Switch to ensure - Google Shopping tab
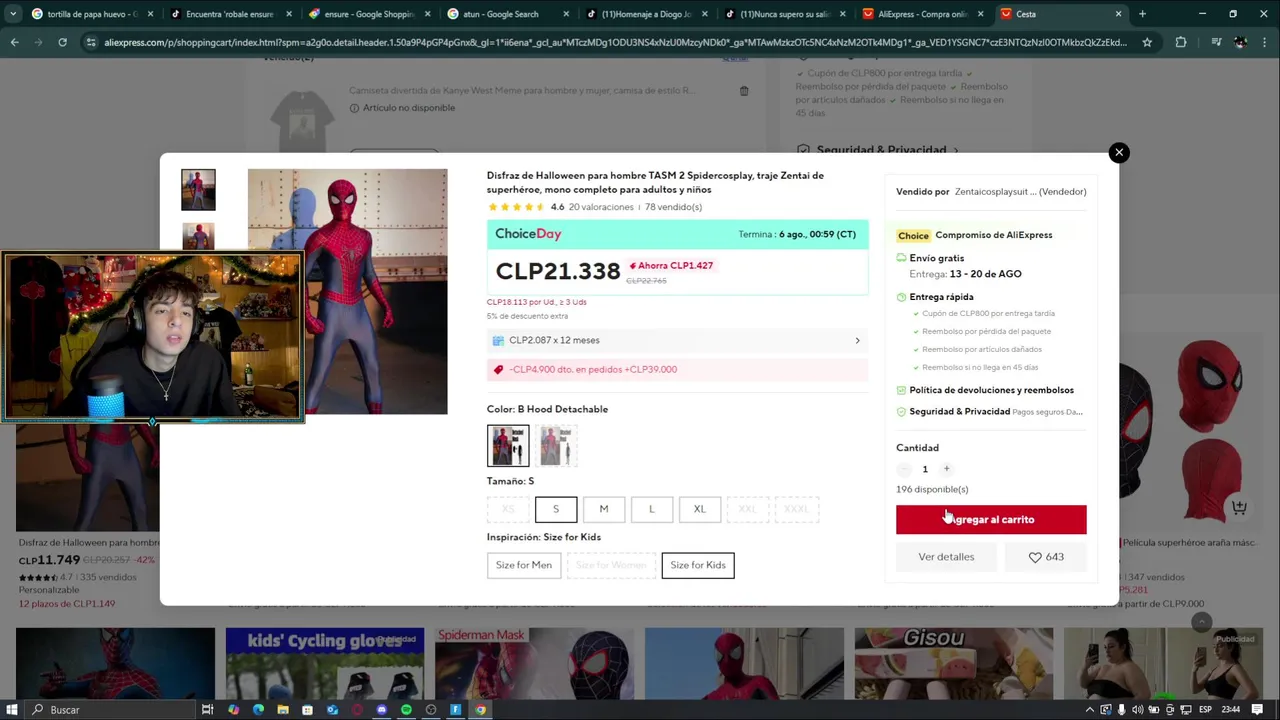The width and height of the screenshot is (1280, 720). coord(369,14)
